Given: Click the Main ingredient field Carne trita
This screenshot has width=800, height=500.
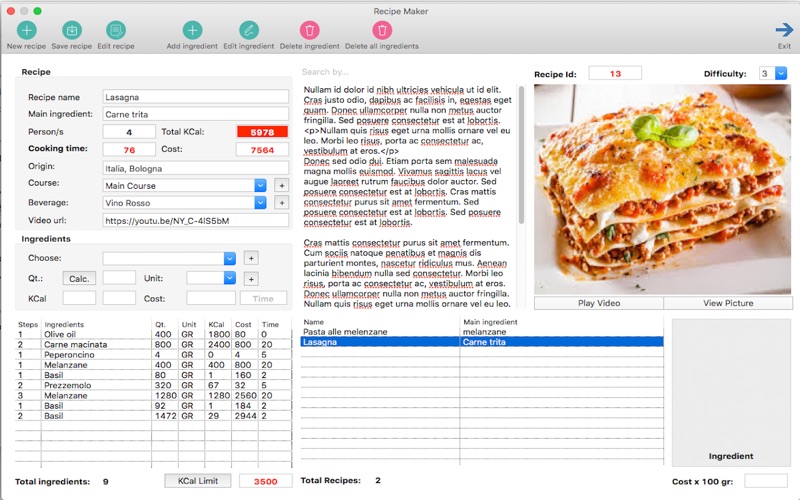Looking at the screenshot, I should (195, 114).
